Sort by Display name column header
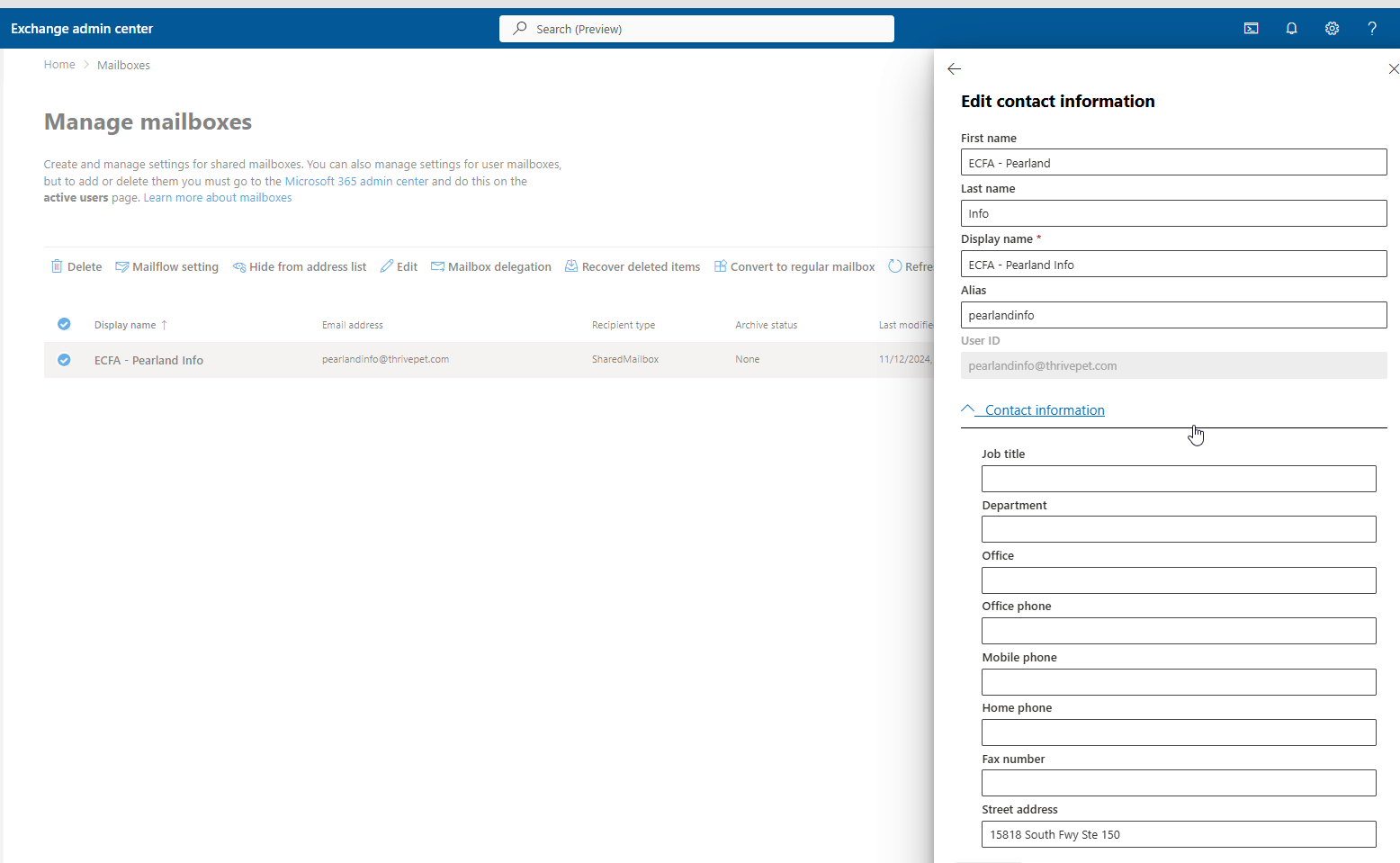 (x=125, y=325)
